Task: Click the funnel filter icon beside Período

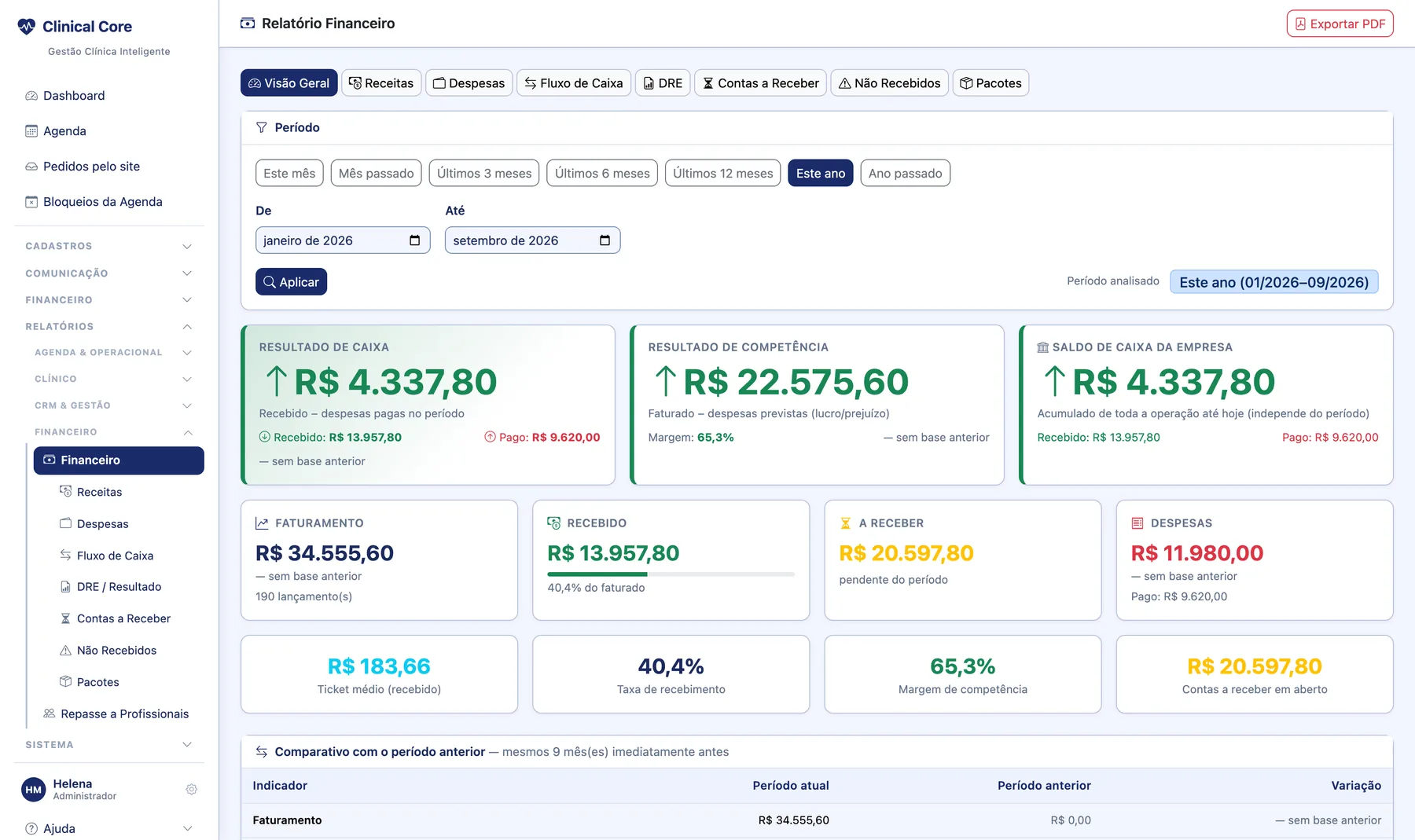Action: [262, 127]
